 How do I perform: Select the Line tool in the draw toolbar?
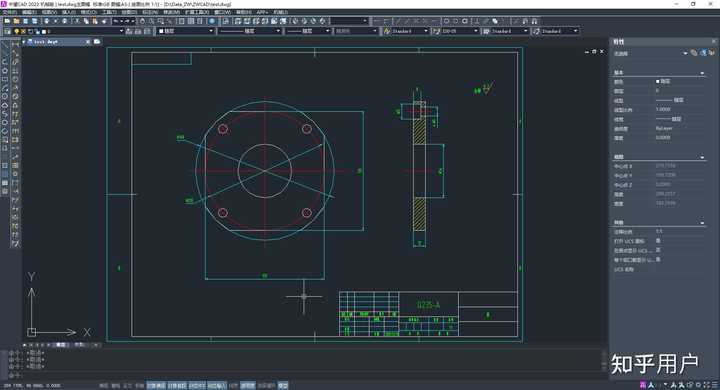coord(5,45)
